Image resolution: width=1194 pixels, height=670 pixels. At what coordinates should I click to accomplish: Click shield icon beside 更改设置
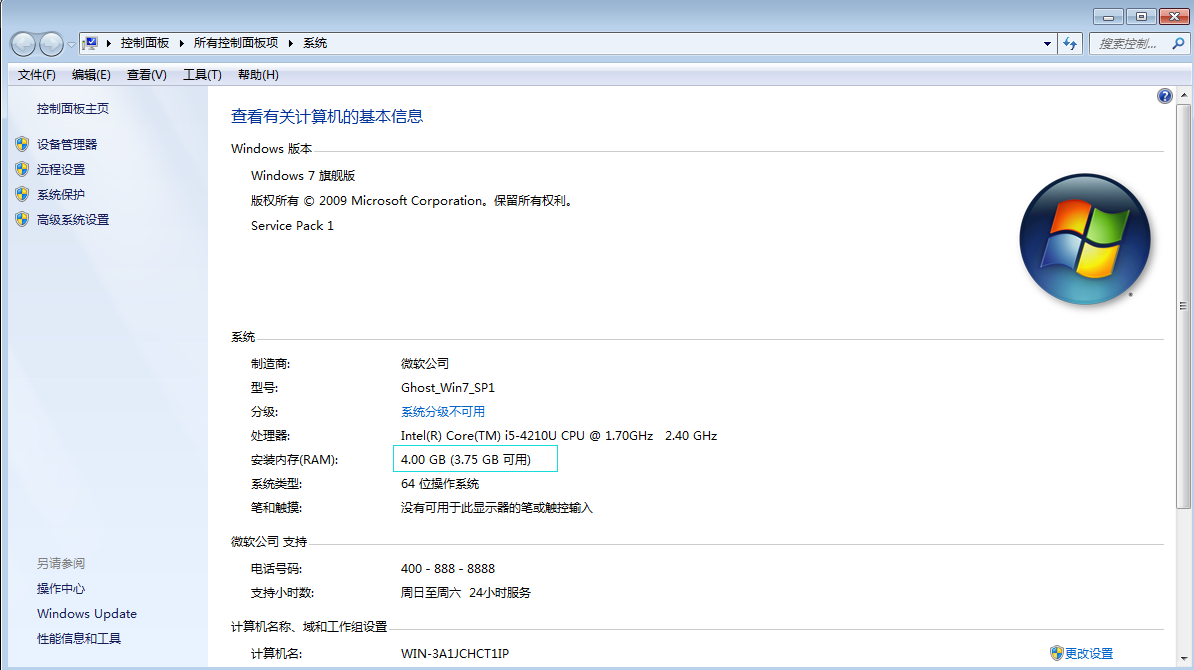1056,652
